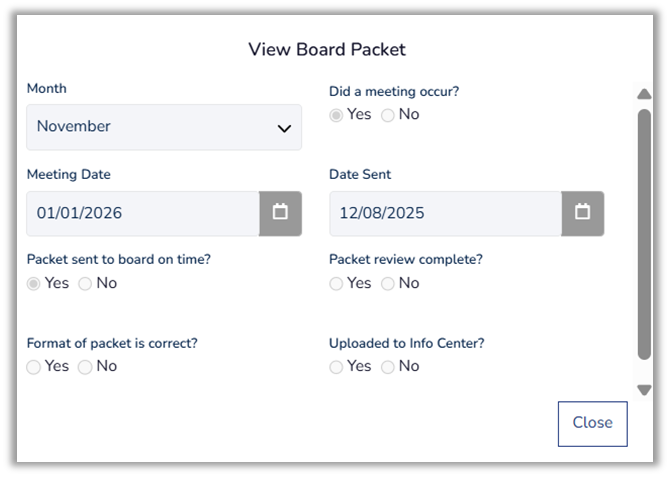Mark Packet review complete as No
Image resolution: width=670 pixels, height=477 pixels.
click(388, 284)
